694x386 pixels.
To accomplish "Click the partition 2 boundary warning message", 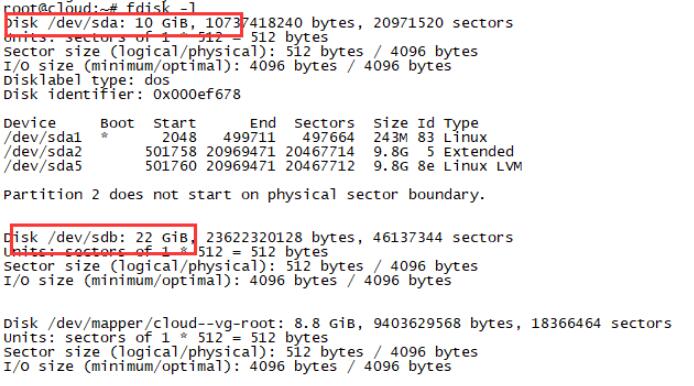I will pyautogui.click(x=244, y=195).
